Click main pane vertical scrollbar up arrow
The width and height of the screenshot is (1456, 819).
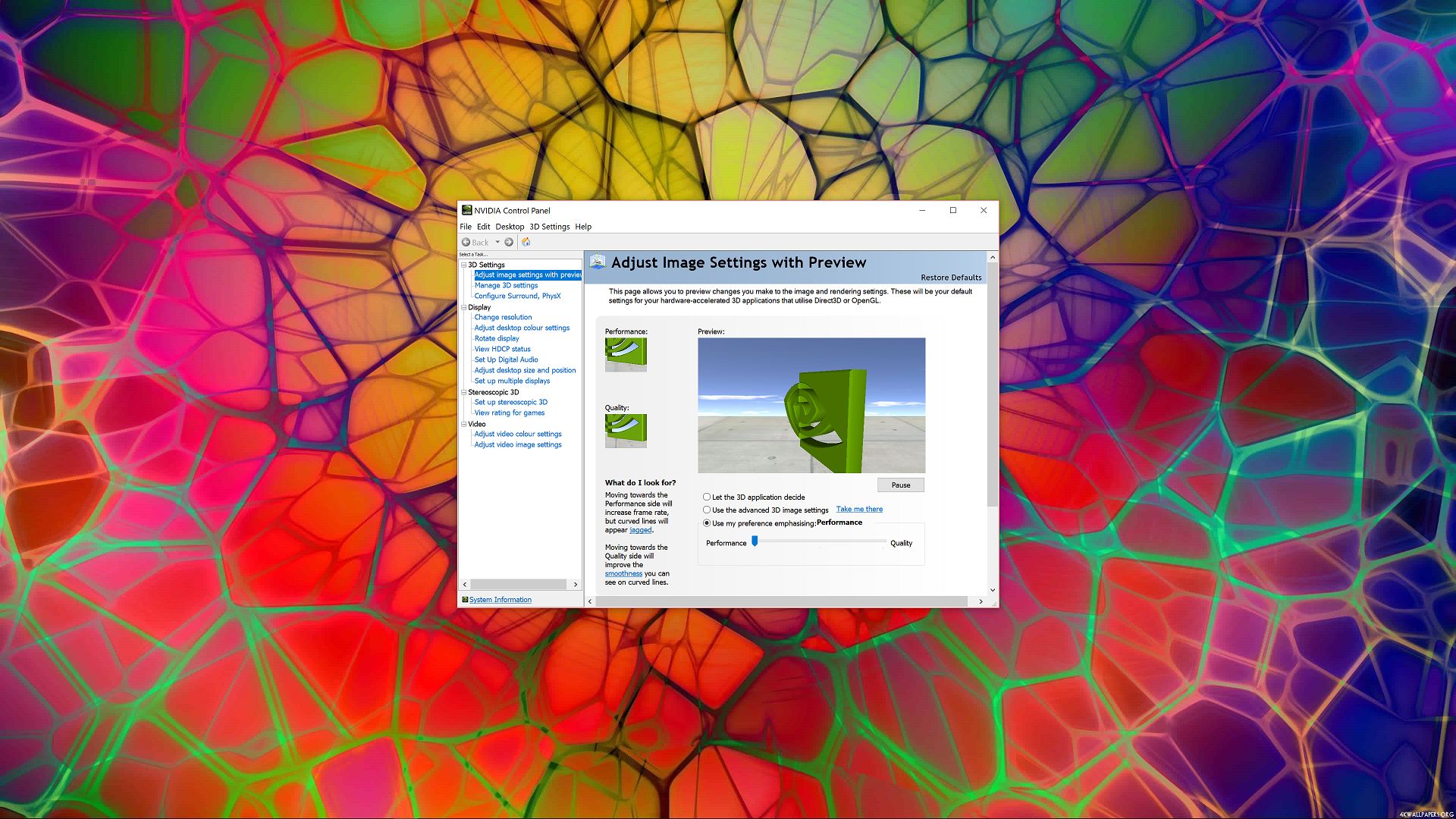pyautogui.click(x=993, y=258)
